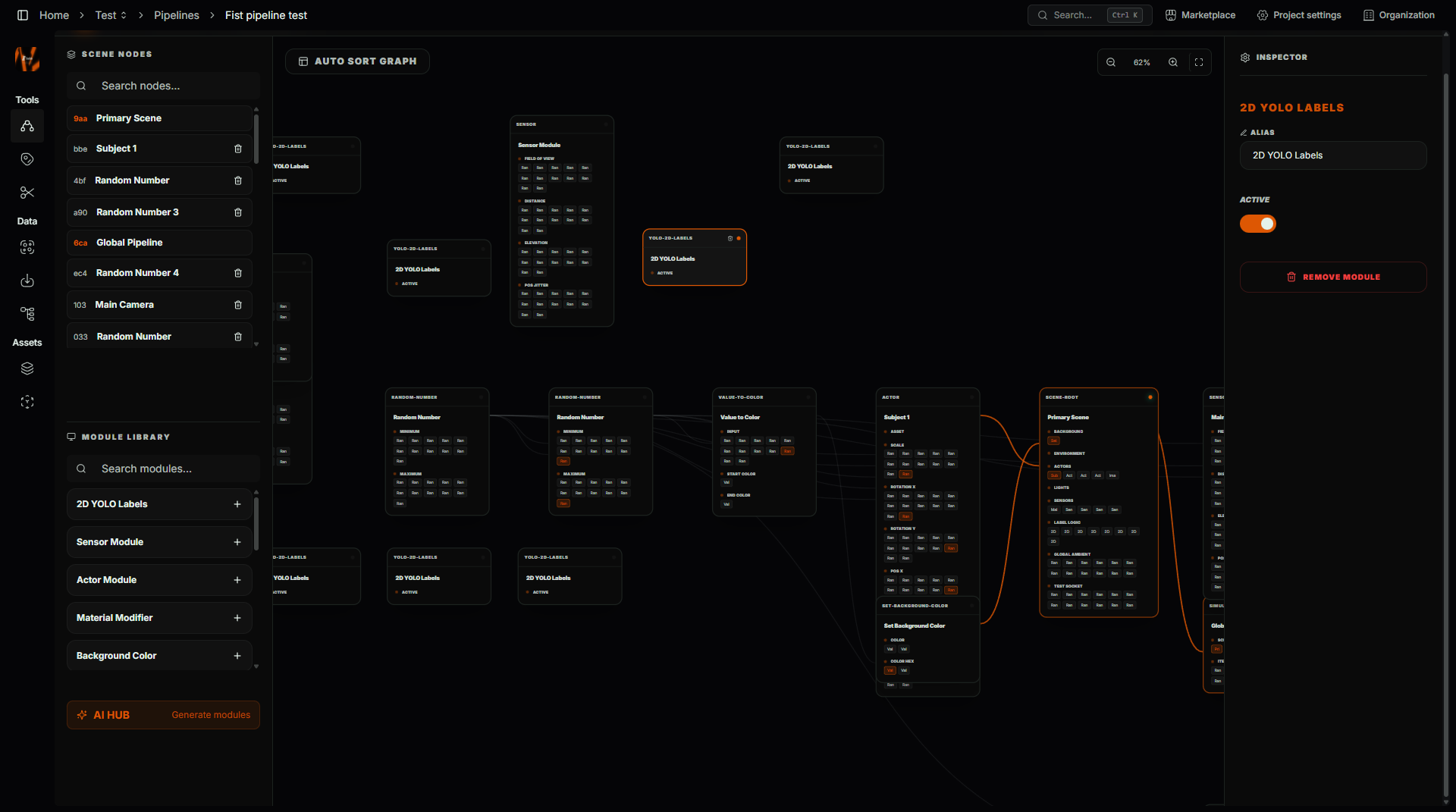Viewport: 1456px width, 812px height.
Task: Zoom out of the graph
Action: pyautogui.click(x=1111, y=62)
